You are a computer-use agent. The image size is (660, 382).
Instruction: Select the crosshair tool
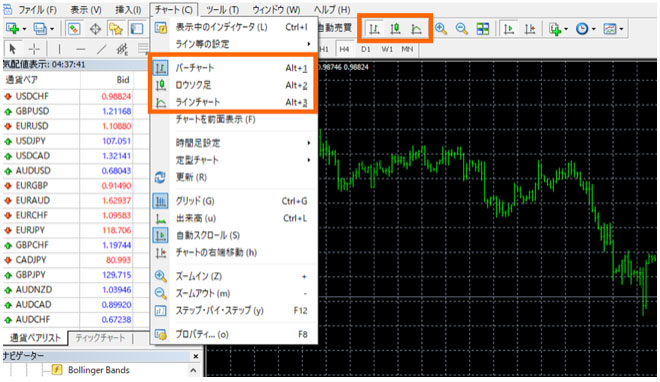pos(34,49)
